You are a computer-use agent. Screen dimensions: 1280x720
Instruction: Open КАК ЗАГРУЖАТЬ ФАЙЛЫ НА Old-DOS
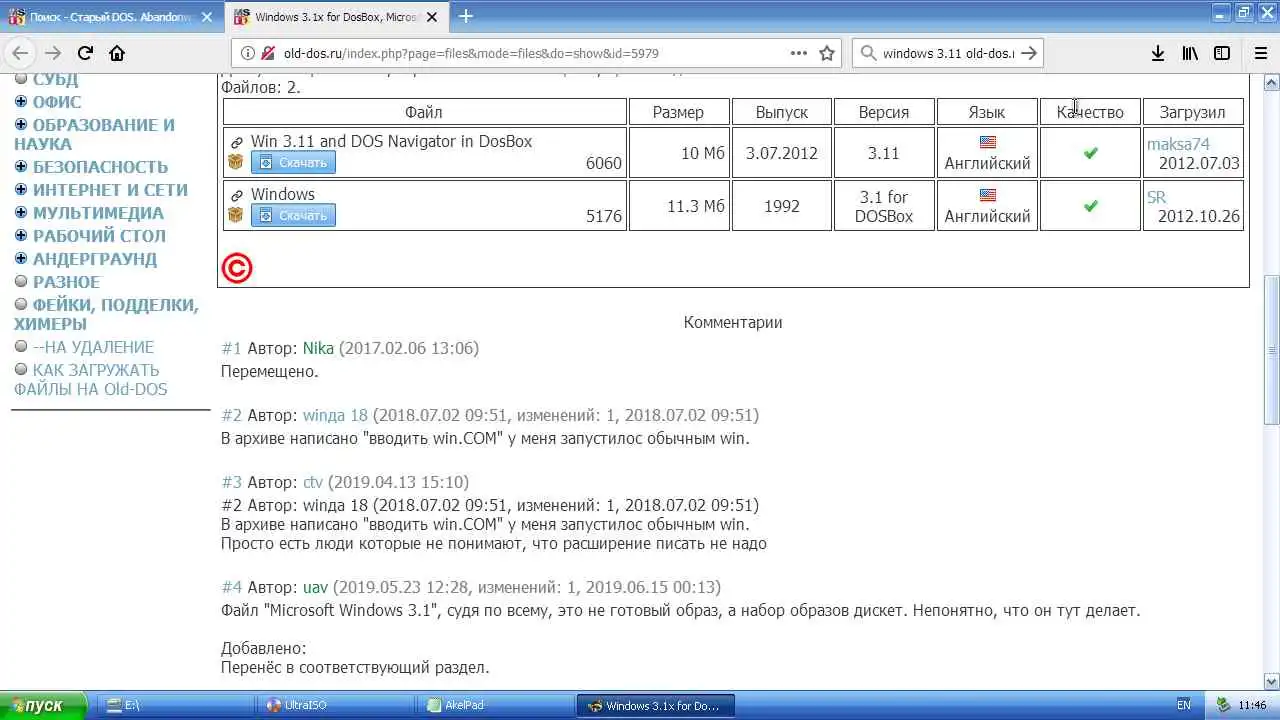(91, 379)
